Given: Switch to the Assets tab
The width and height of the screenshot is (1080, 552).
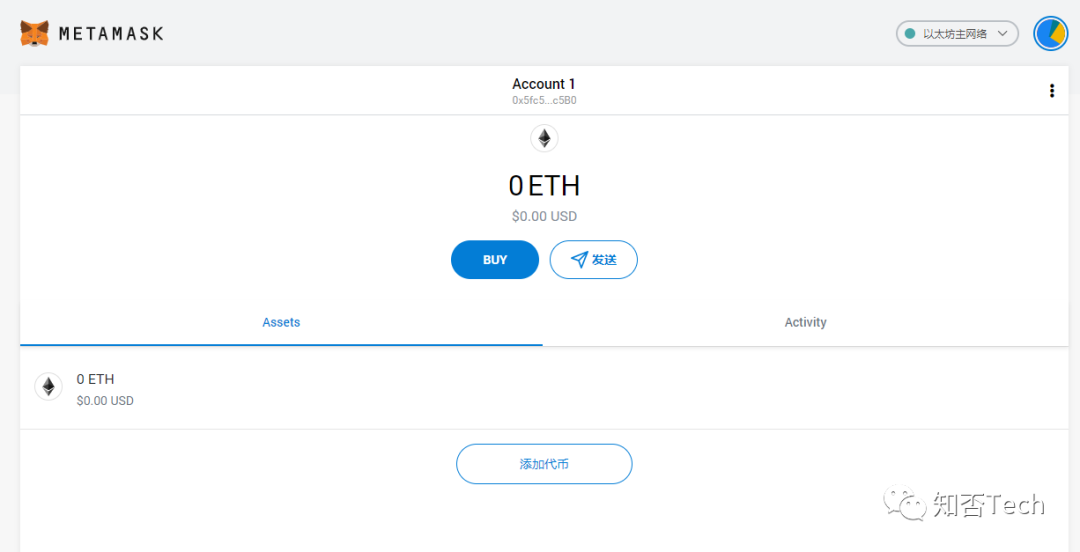Looking at the screenshot, I should pos(281,322).
